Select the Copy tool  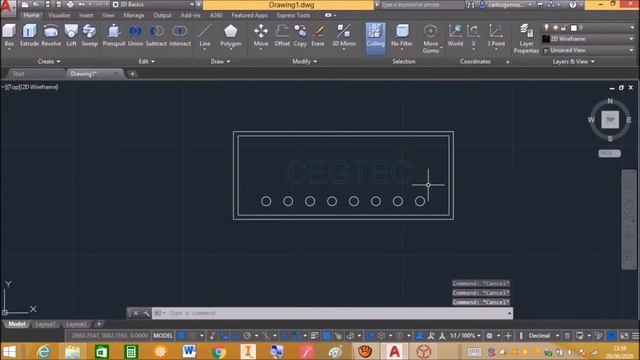300,35
